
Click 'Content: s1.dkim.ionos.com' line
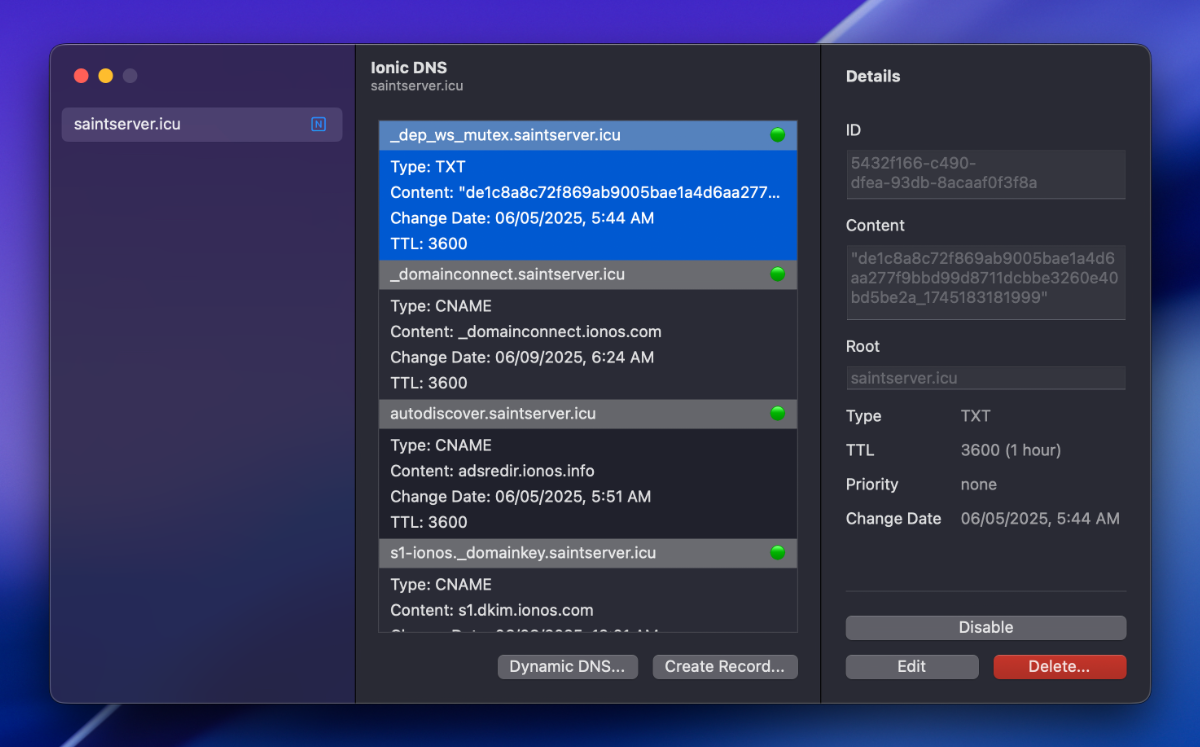(x=492, y=610)
